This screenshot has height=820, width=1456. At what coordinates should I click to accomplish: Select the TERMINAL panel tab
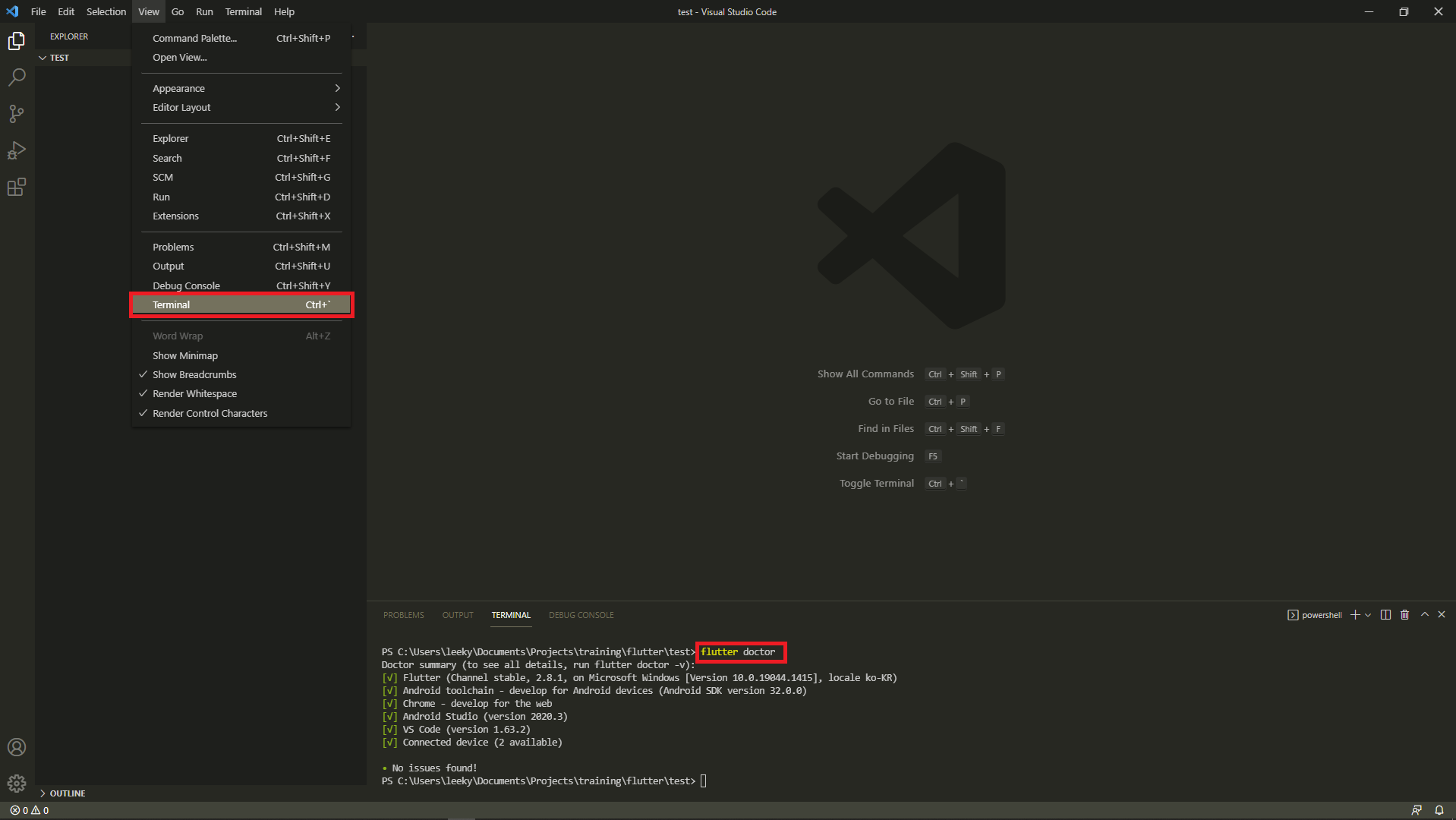pyautogui.click(x=511, y=615)
